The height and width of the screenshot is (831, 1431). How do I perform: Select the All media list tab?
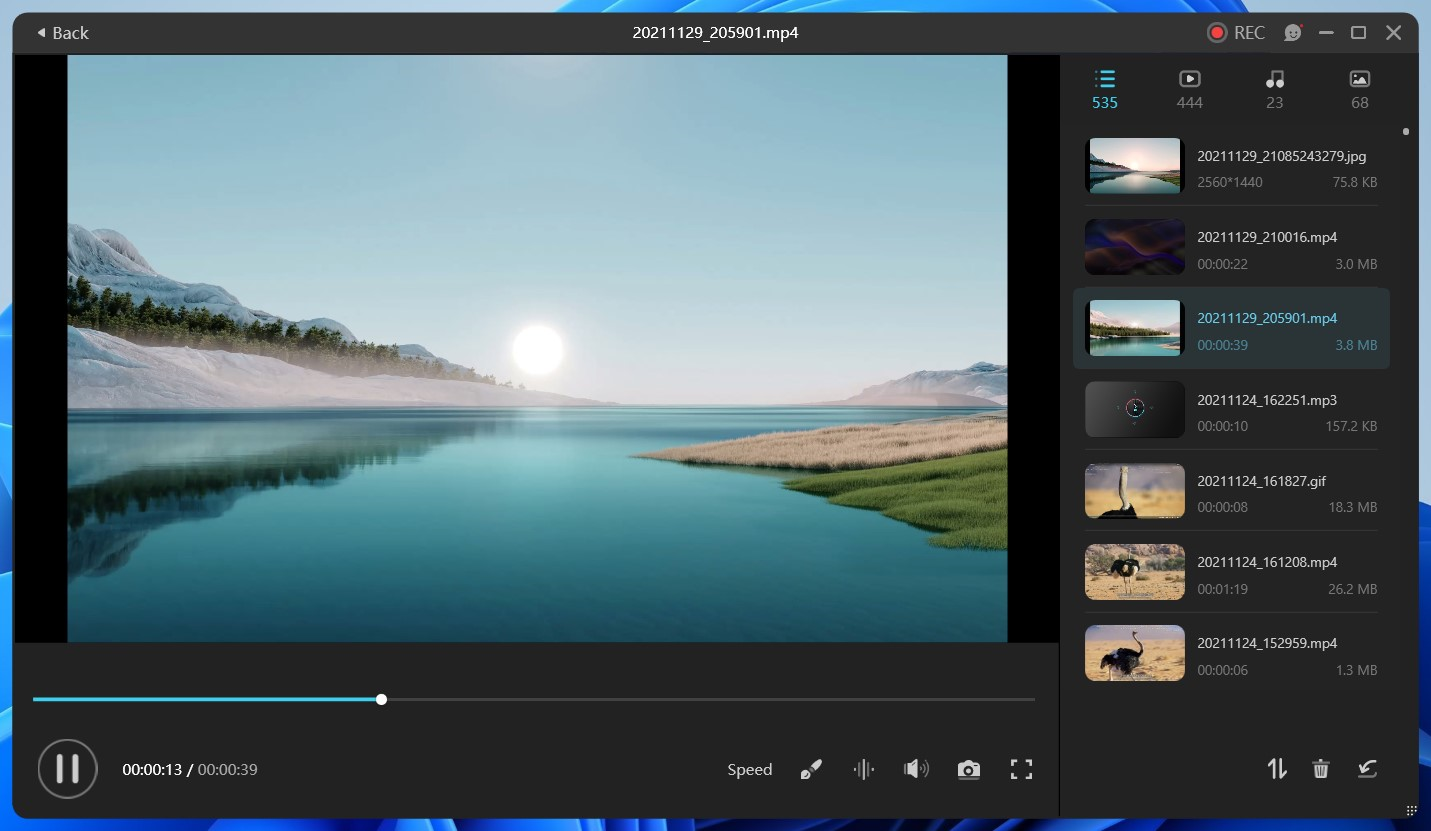point(1105,88)
